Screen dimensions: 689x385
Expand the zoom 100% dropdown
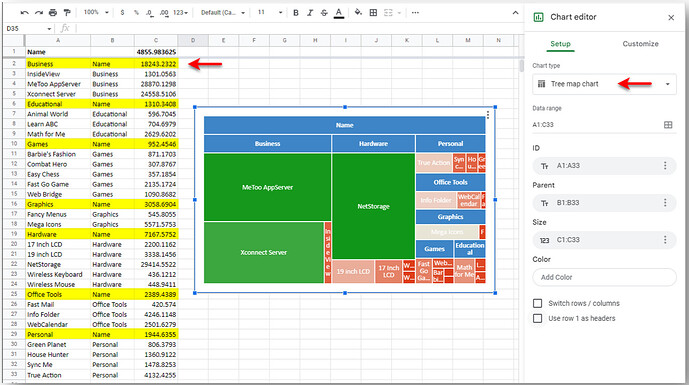point(96,13)
